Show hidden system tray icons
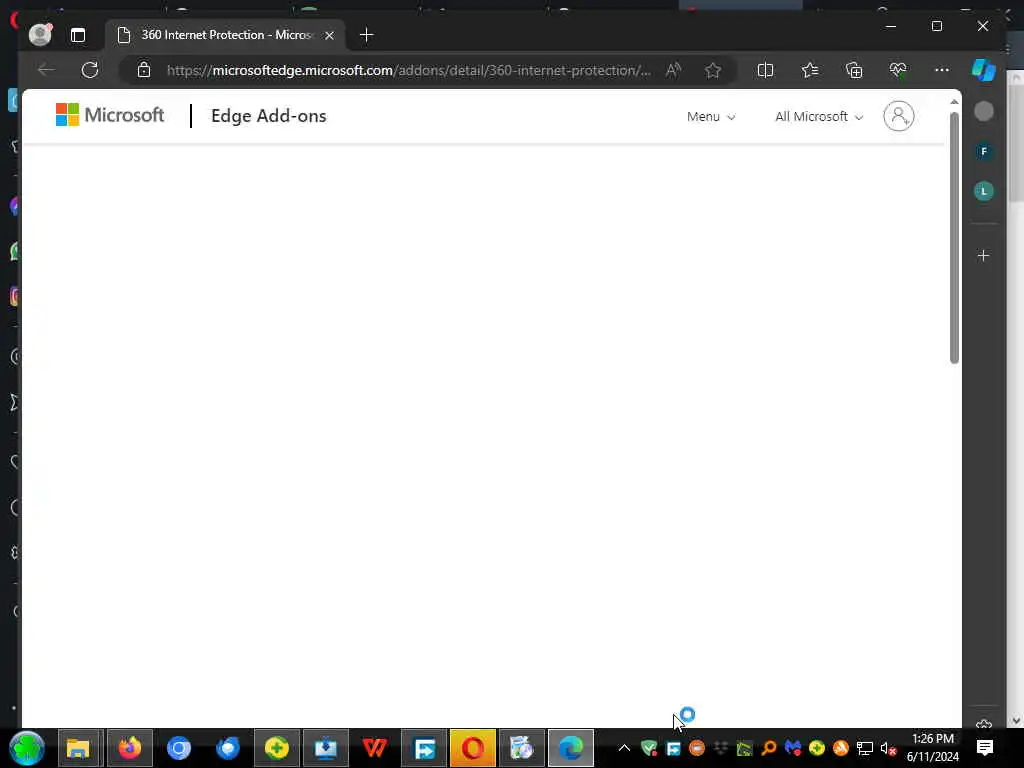The width and height of the screenshot is (1024, 768). pos(624,748)
